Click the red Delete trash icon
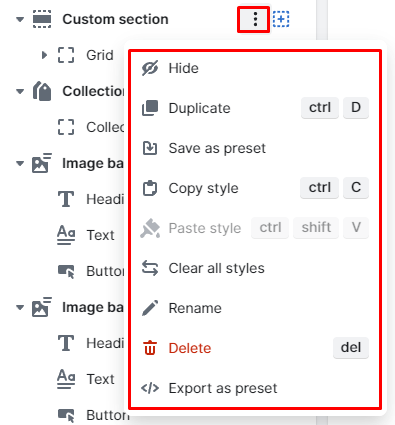Screen dimensions: 395x425 point(150,348)
